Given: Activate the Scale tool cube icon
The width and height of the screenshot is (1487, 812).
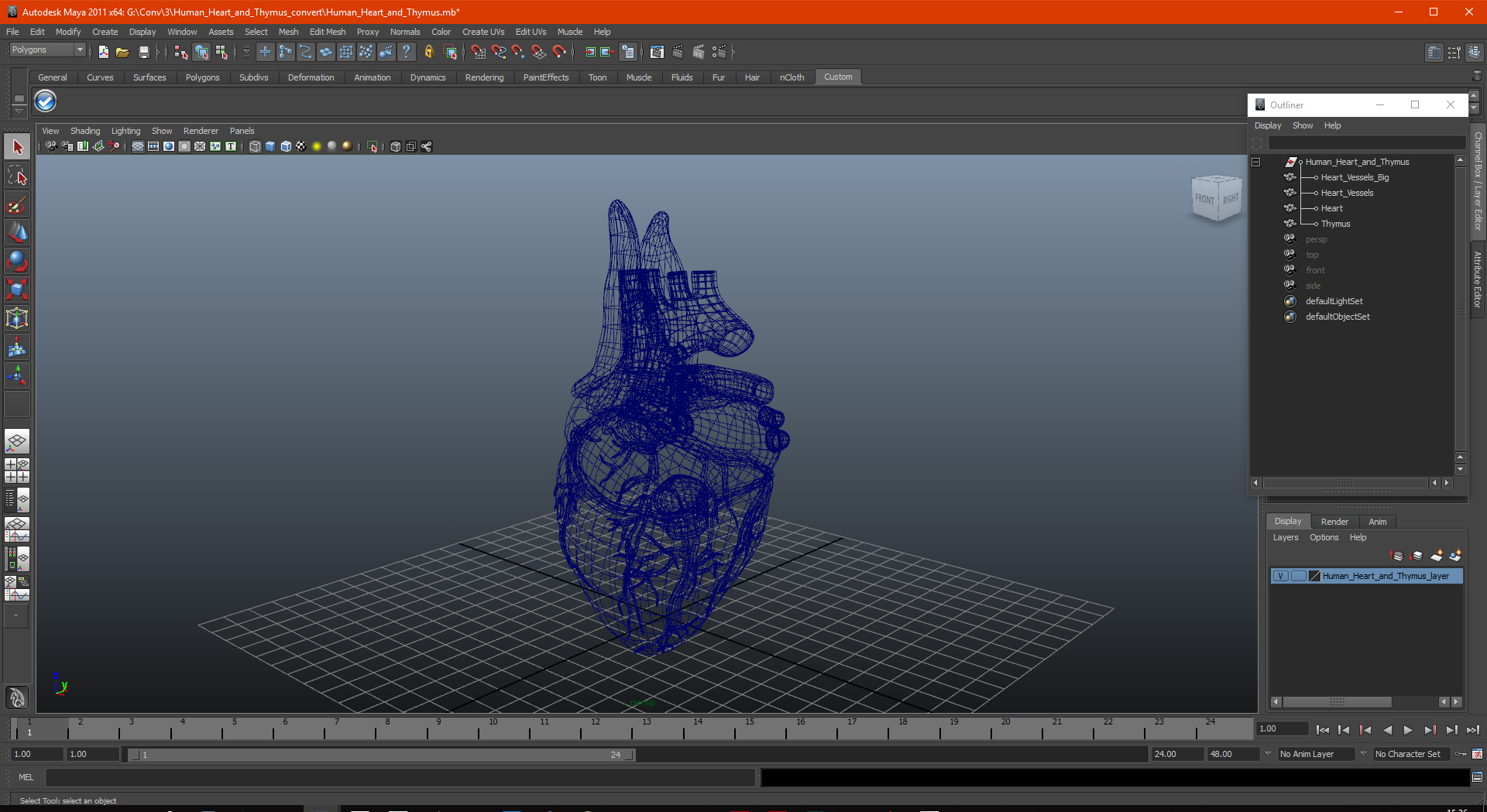Looking at the screenshot, I should click(17, 290).
